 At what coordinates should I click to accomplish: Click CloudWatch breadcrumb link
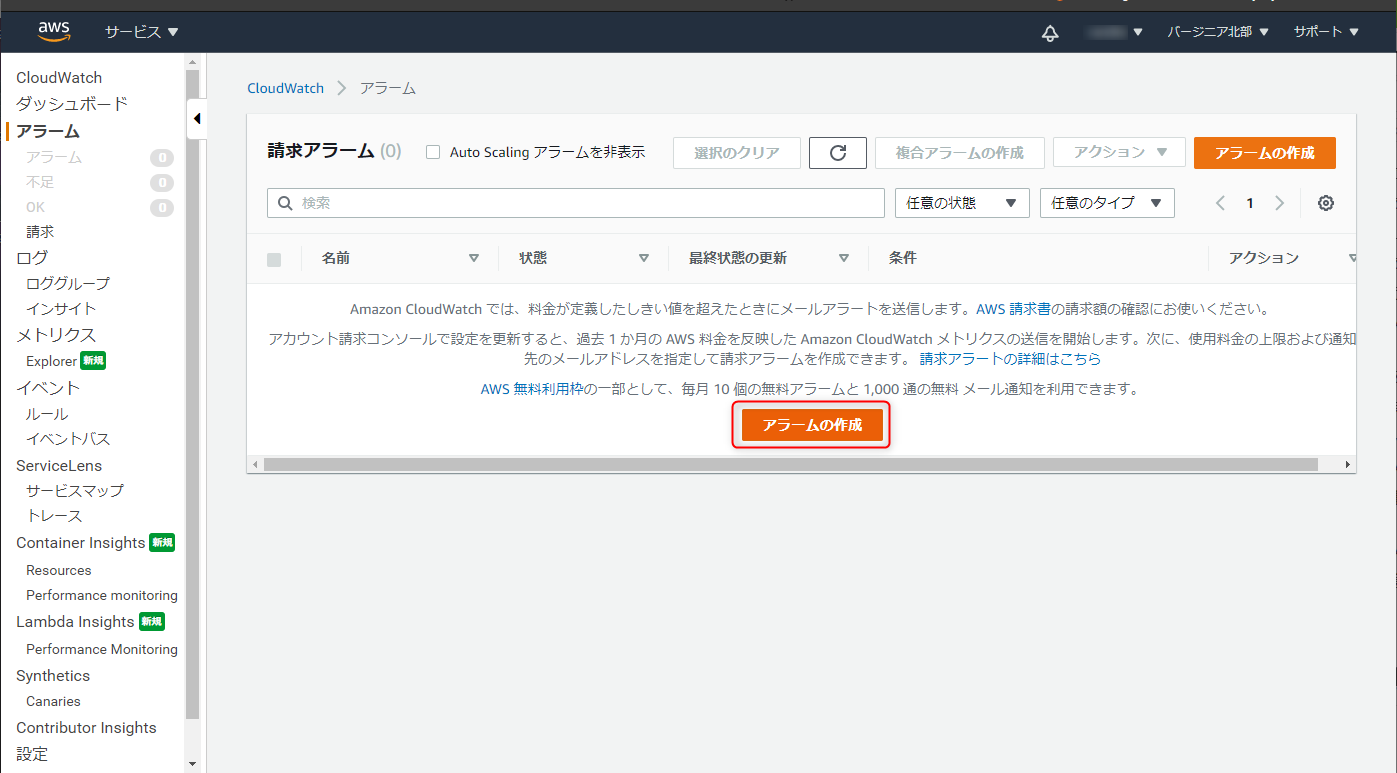pyautogui.click(x=286, y=88)
